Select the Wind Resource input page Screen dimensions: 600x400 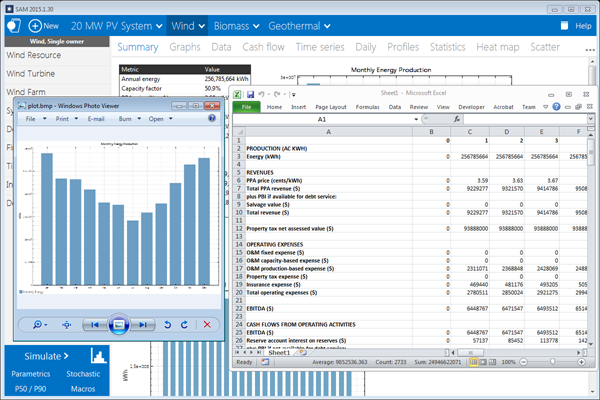(x=36, y=57)
